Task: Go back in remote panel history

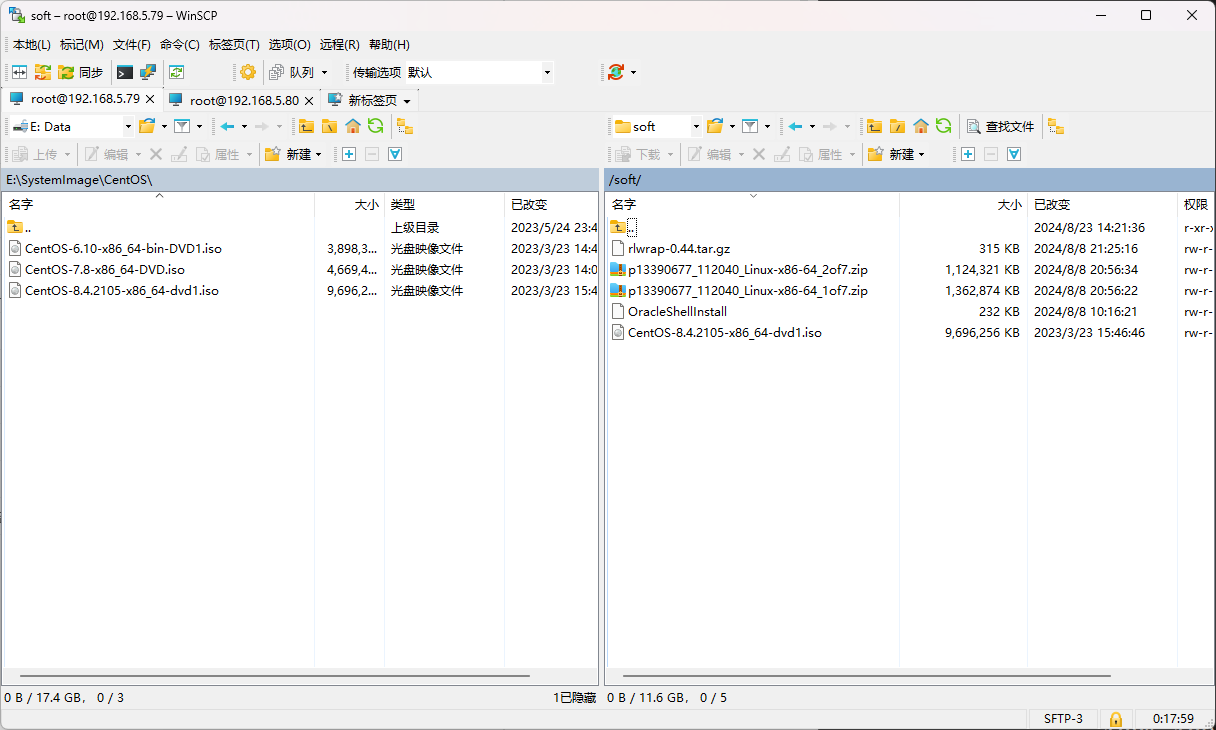Action: [796, 126]
